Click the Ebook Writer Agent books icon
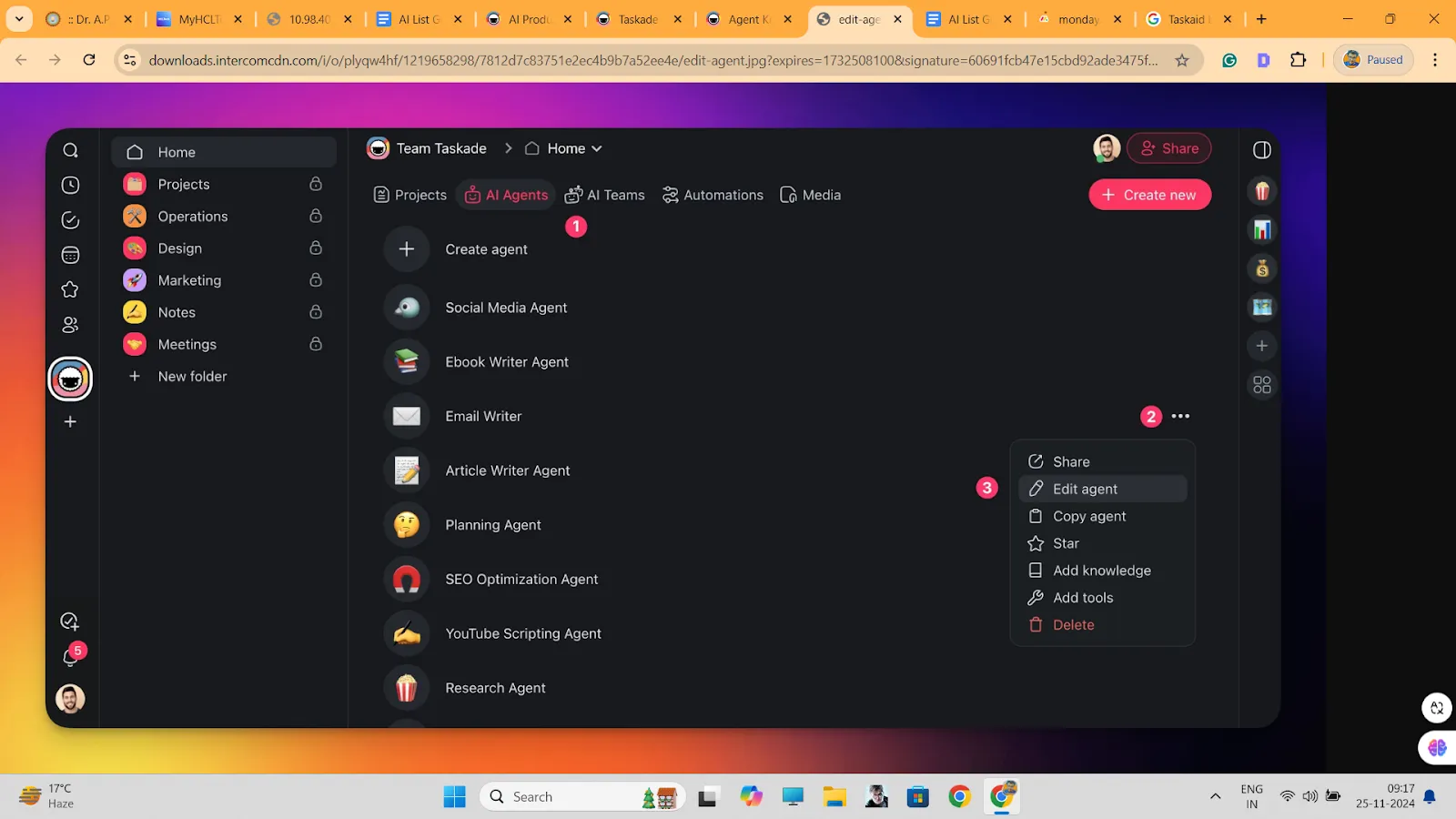 (407, 362)
